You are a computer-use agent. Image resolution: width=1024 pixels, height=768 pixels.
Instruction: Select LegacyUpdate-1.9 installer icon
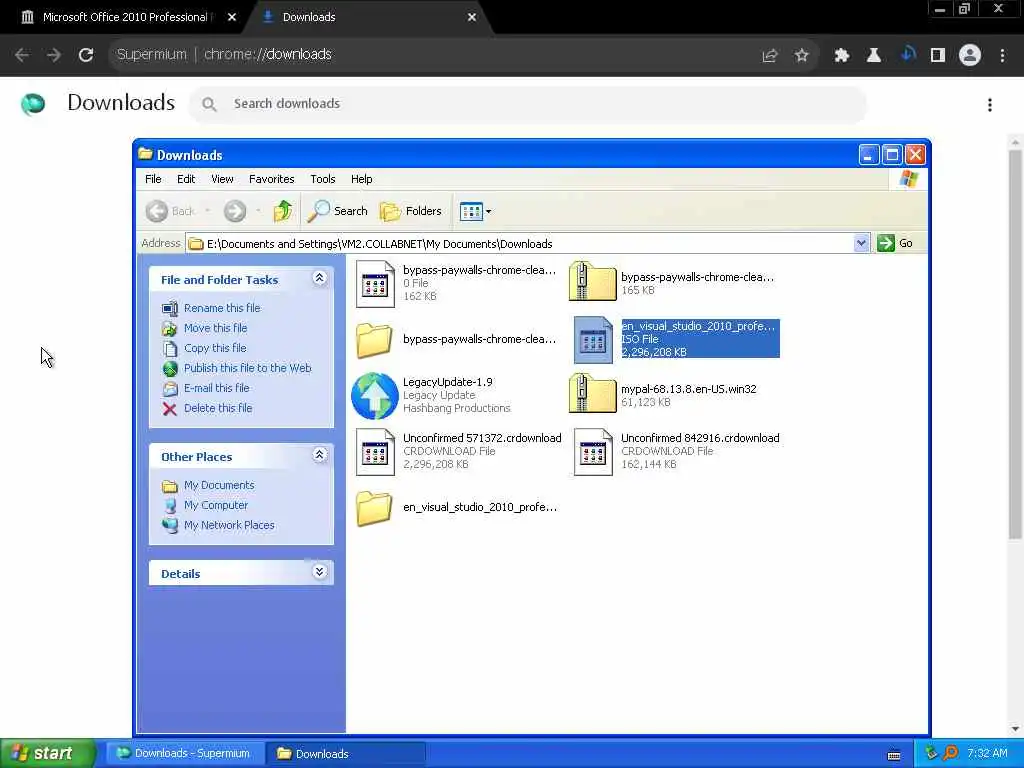coord(375,396)
